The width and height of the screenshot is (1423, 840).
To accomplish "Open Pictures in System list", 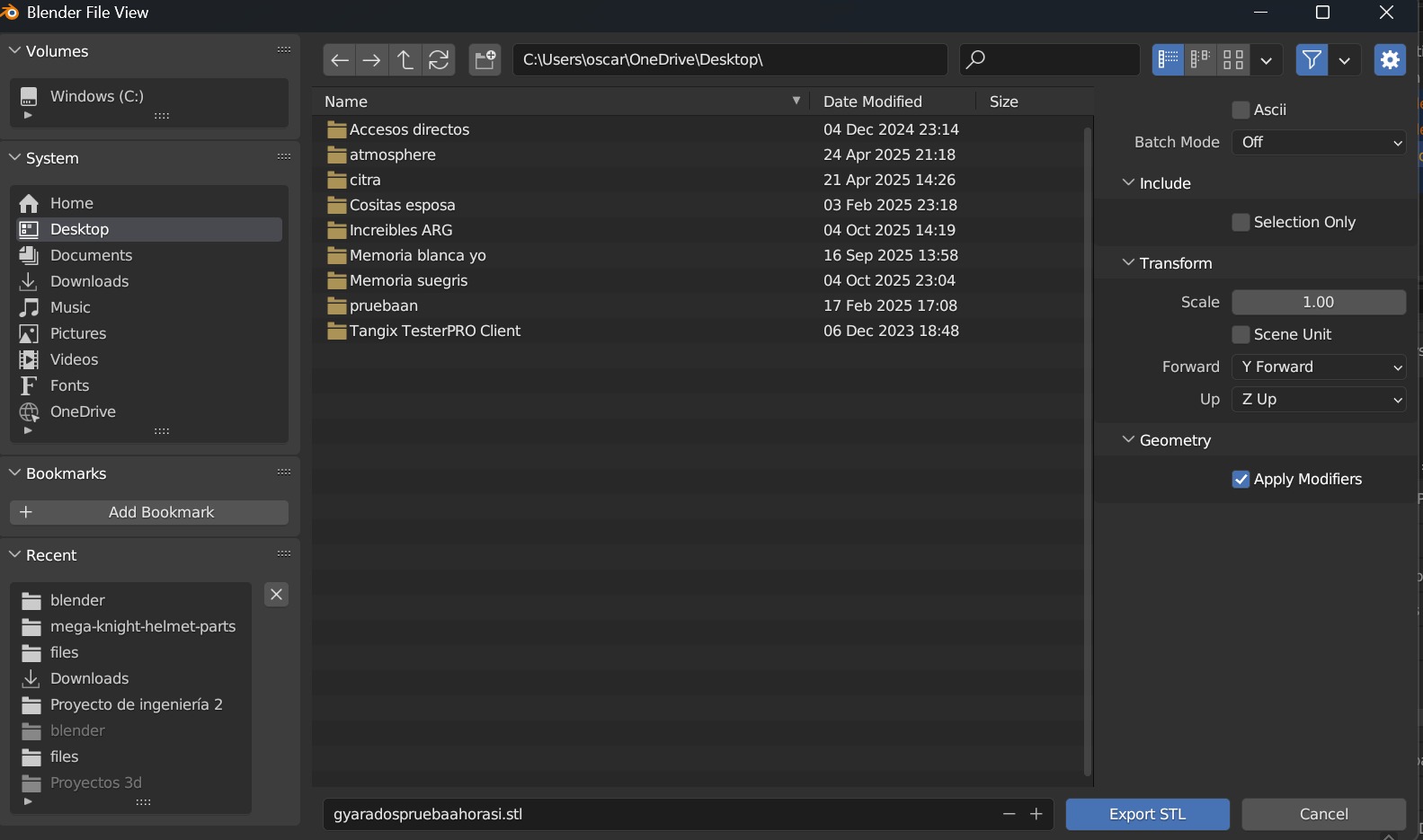I will pos(149,333).
